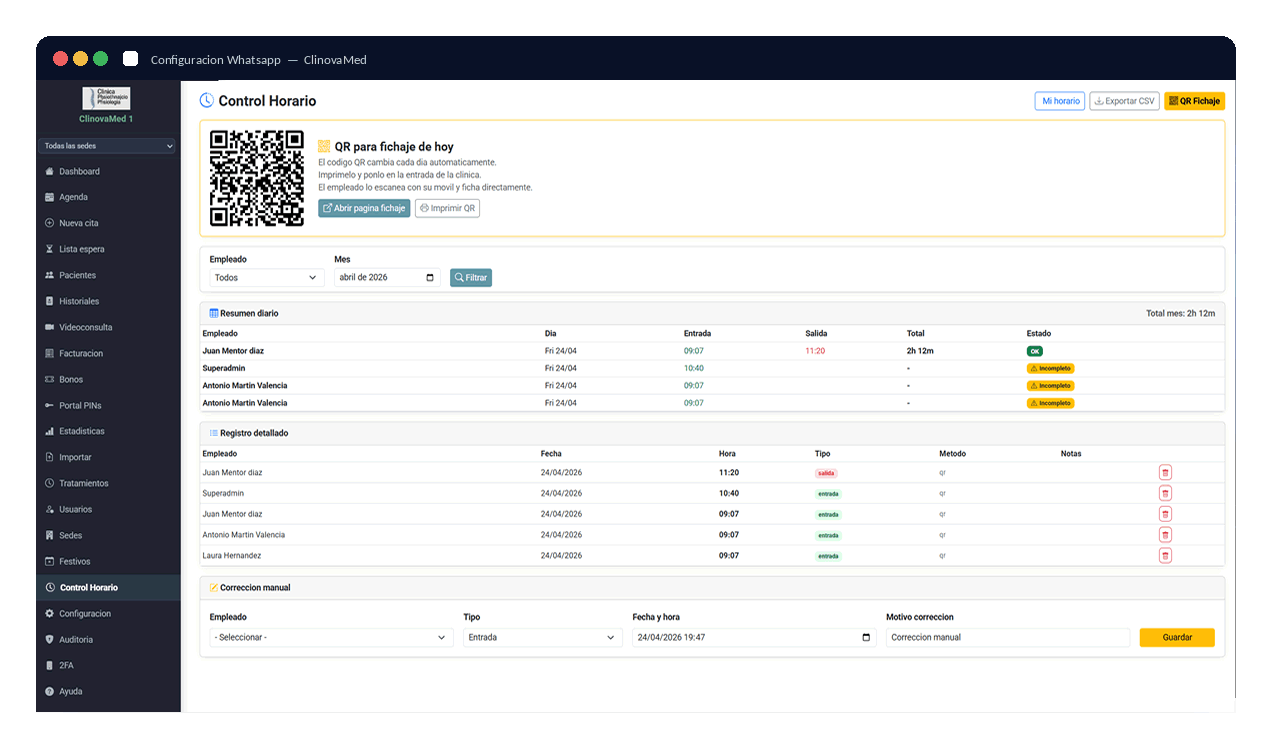Click the Auditoria shield icon
Screen dimensions: 1272x745
[50, 639]
